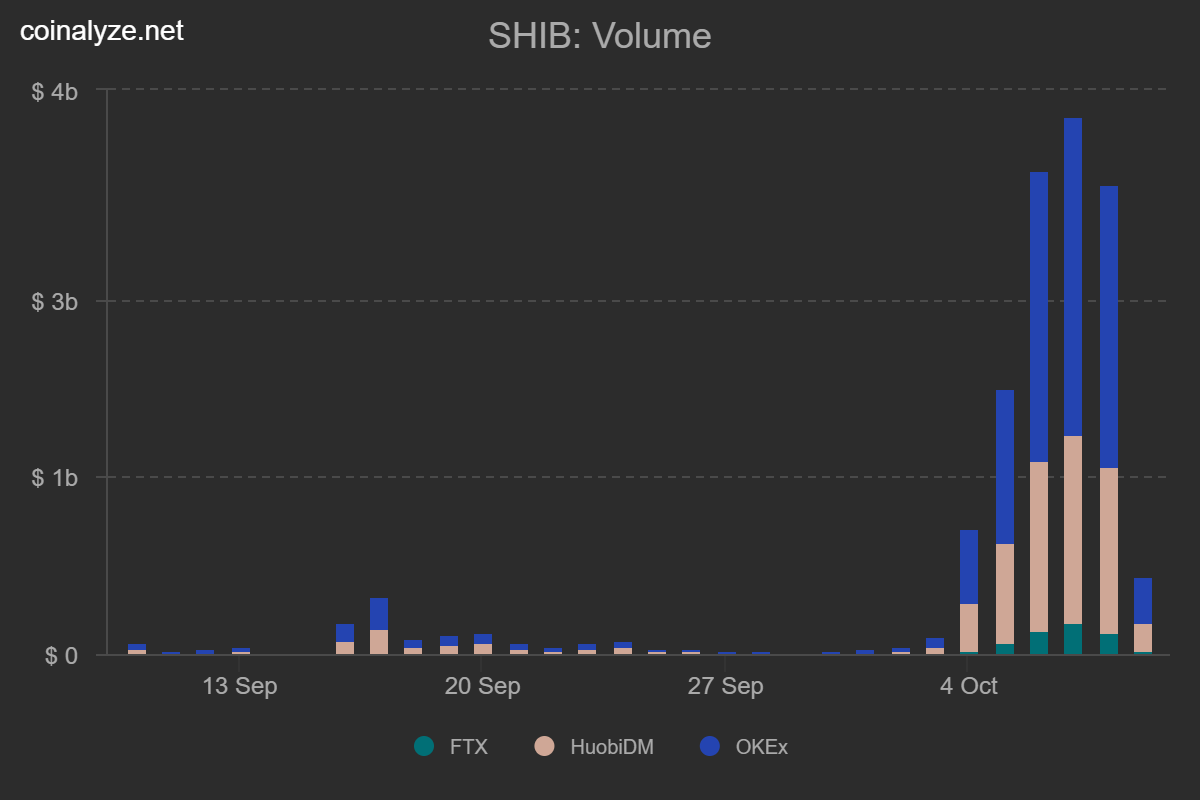Toggle the HuobiDM series beige legend dot
This screenshot has height=800, width=1200.
coord(544,746)
